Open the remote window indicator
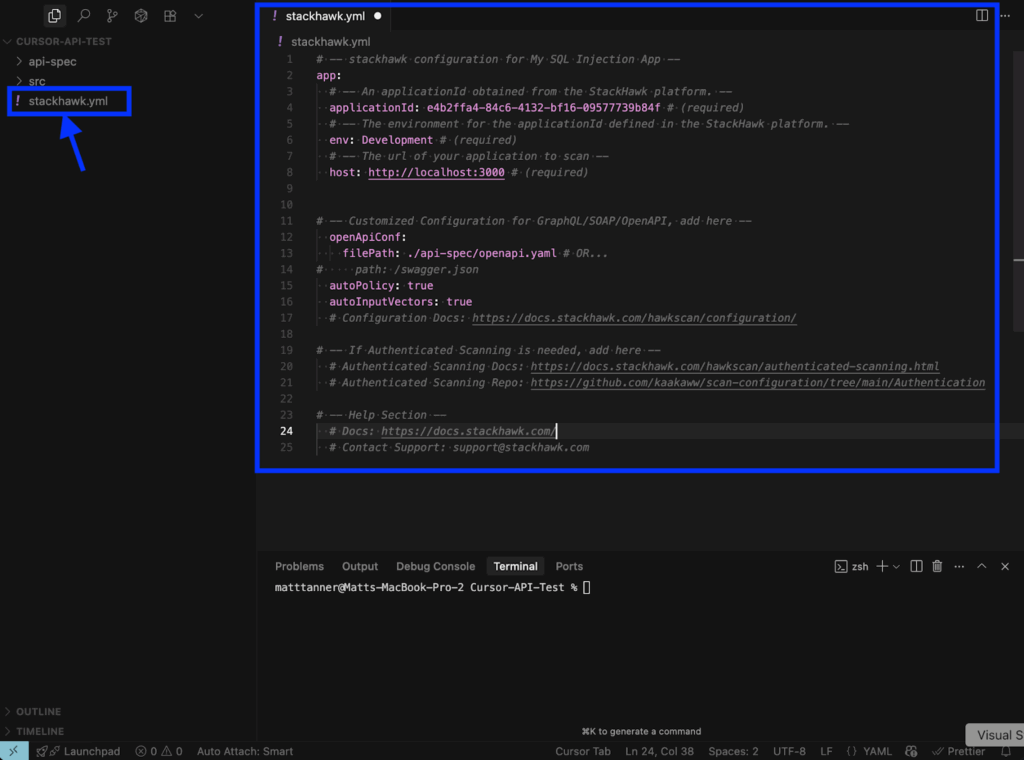Screen dimensions: 1024x760 click(14, 751)
